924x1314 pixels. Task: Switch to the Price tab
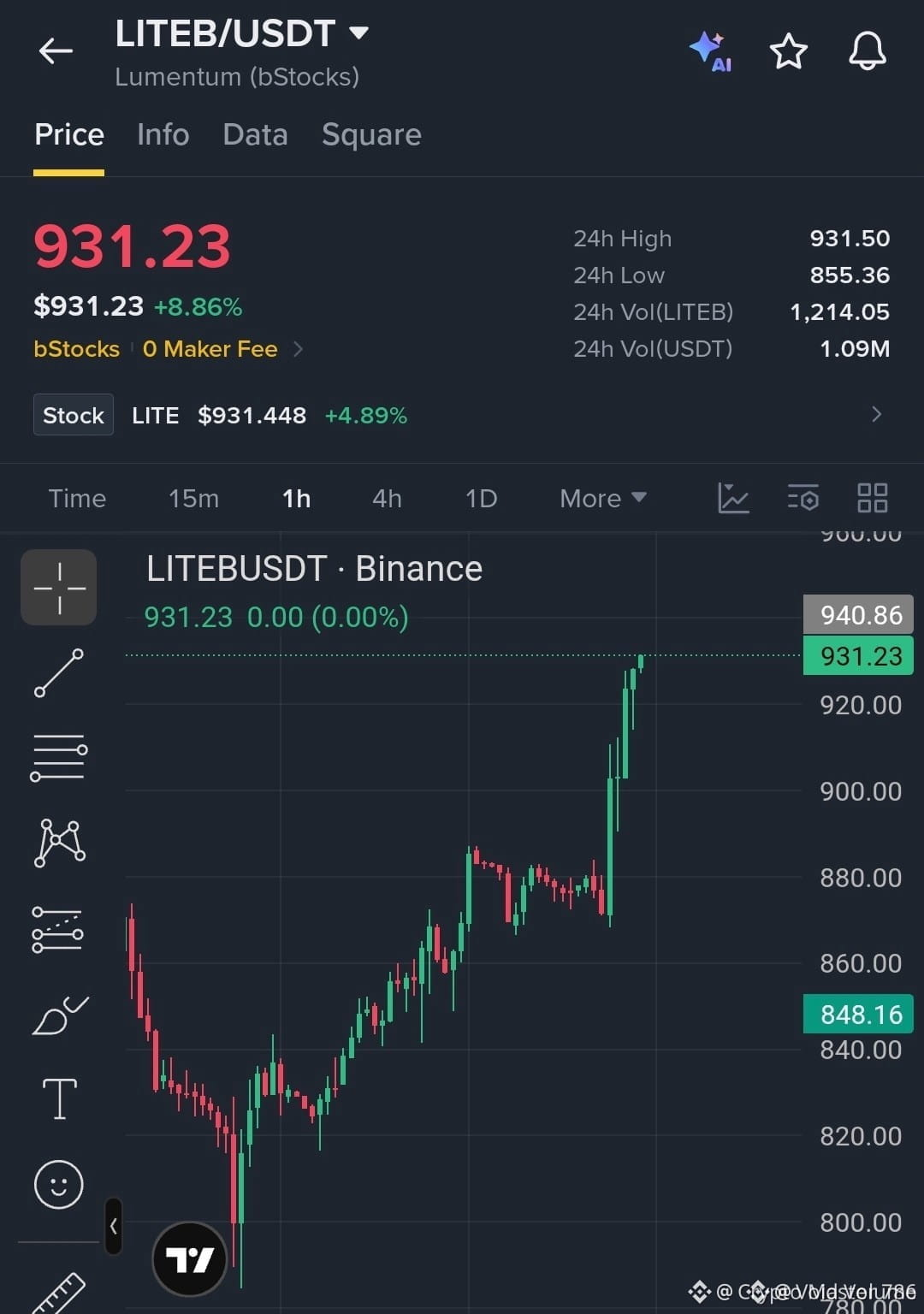(x=69, y=135)
